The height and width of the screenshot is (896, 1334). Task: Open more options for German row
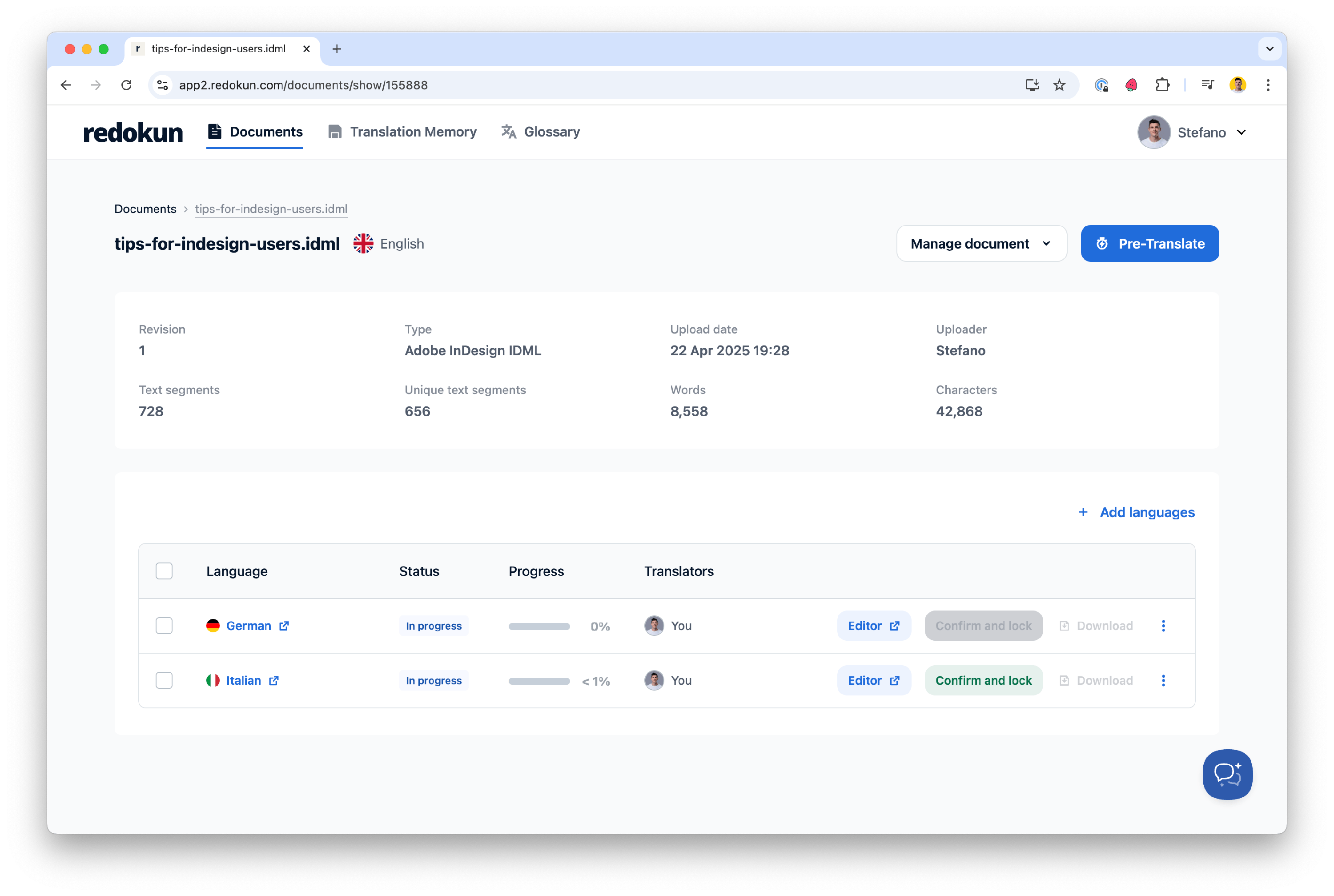pos(1163,626)
